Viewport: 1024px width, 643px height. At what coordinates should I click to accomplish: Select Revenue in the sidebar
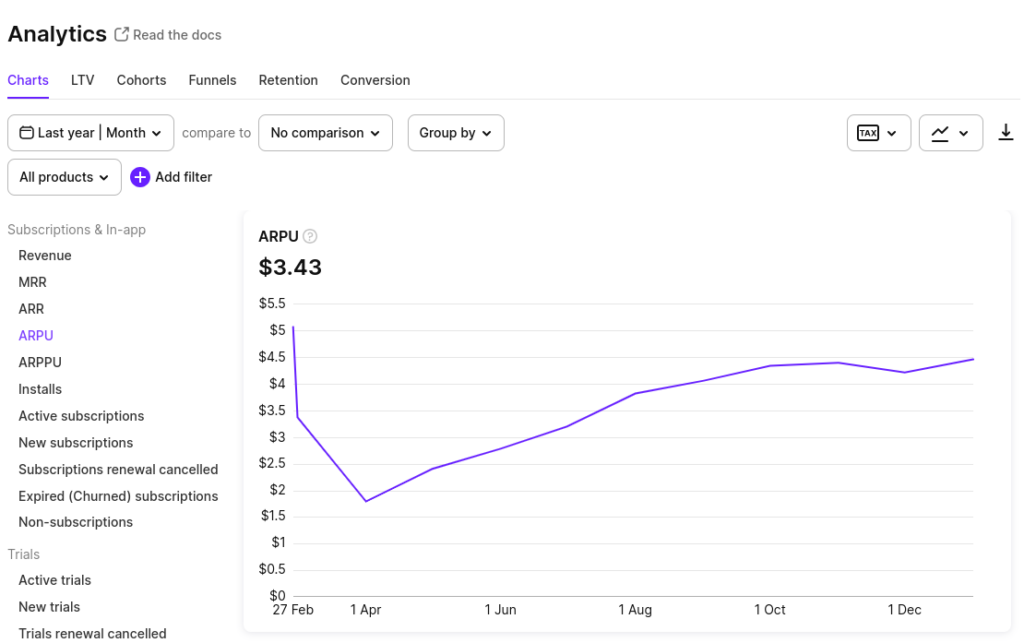click(45, 256)
